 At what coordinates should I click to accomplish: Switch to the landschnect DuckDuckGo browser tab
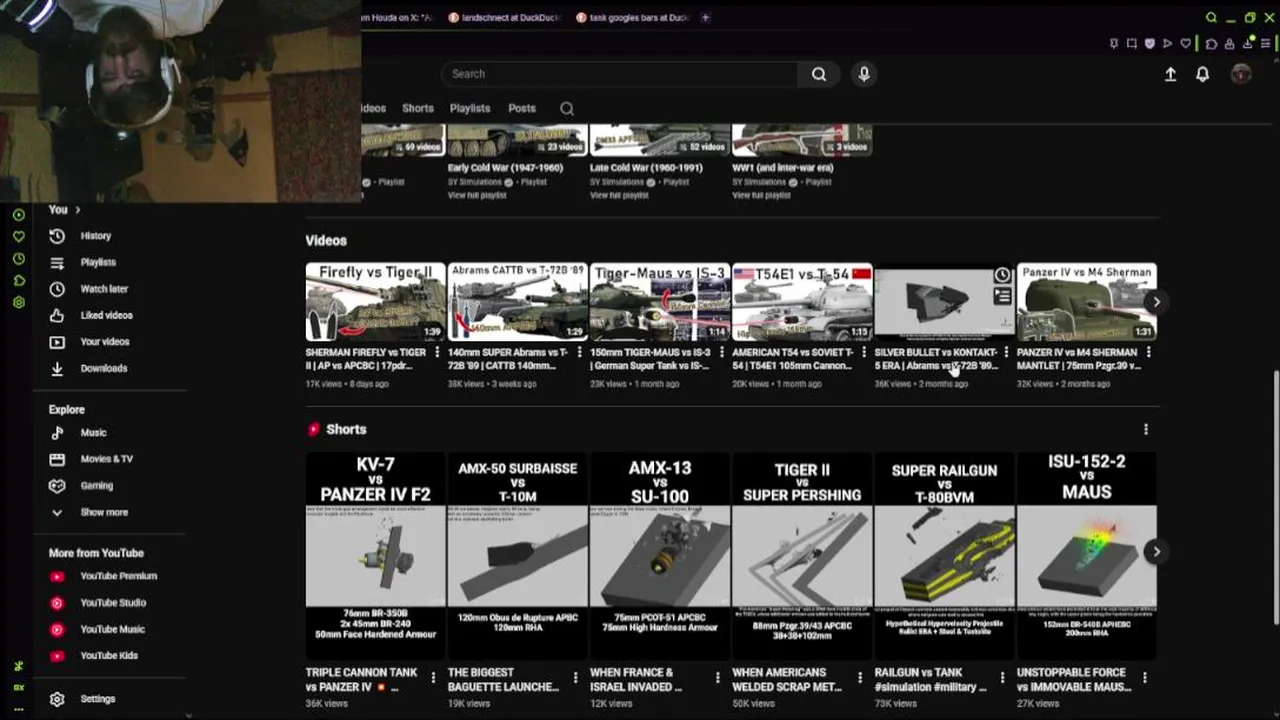505,18
